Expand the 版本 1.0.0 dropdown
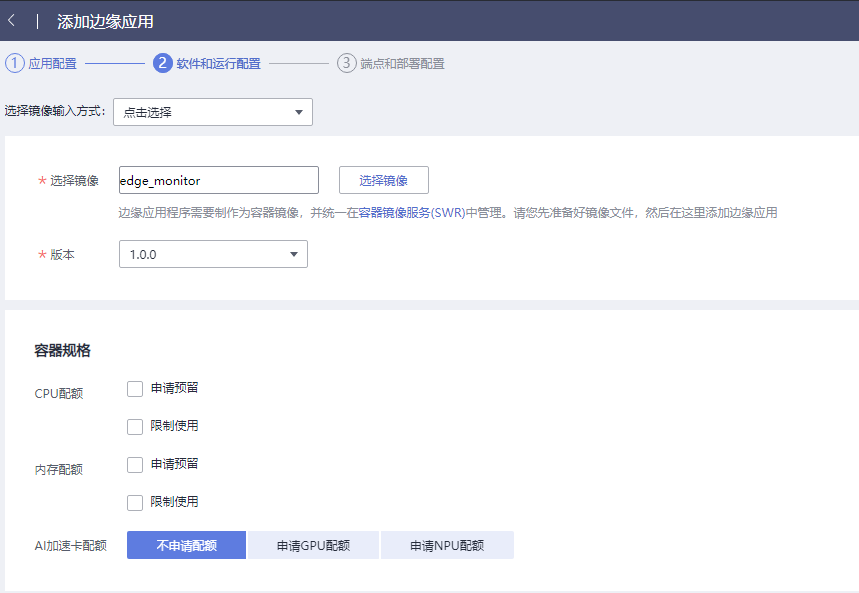 coord(213,254)
